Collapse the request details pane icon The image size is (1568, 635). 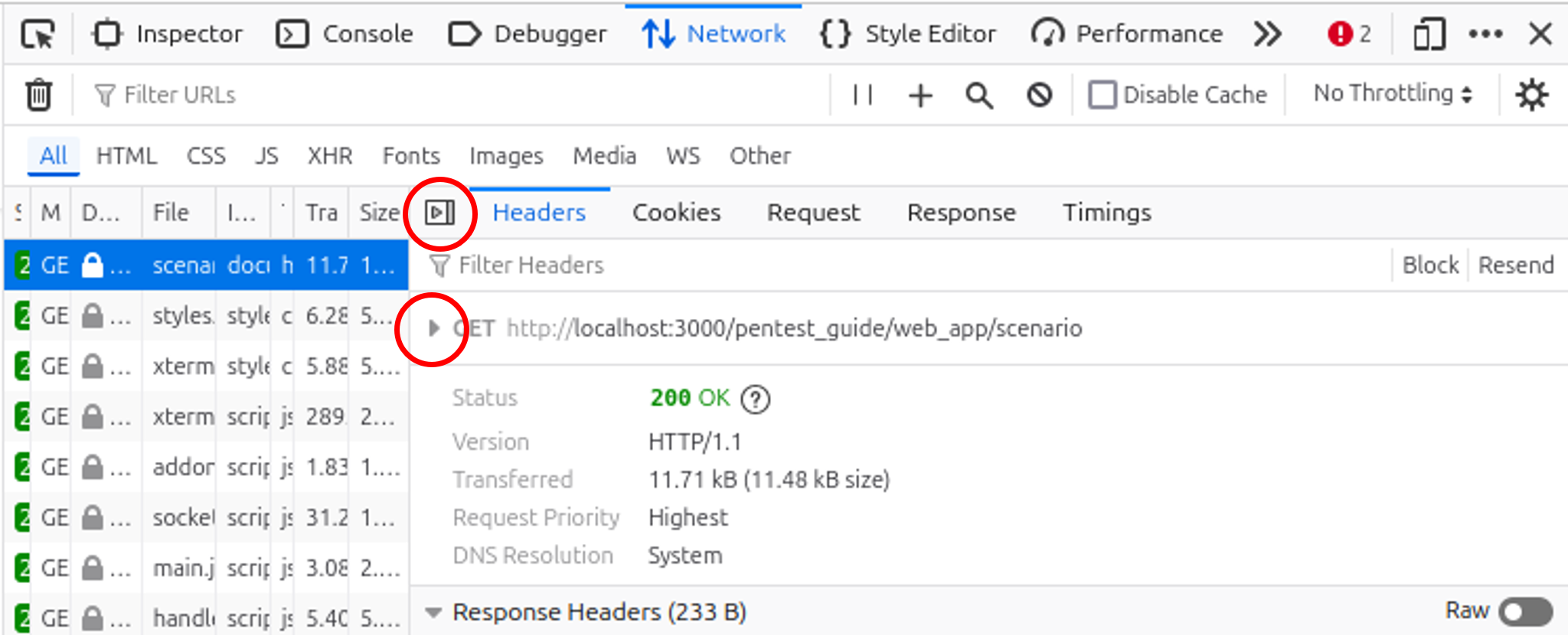(440, 213)
